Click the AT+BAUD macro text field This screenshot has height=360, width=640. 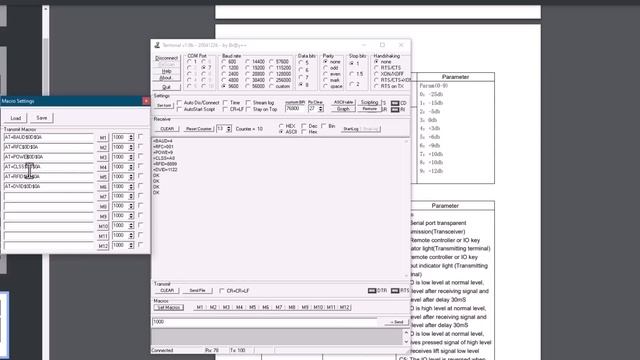tap(49, 138)
